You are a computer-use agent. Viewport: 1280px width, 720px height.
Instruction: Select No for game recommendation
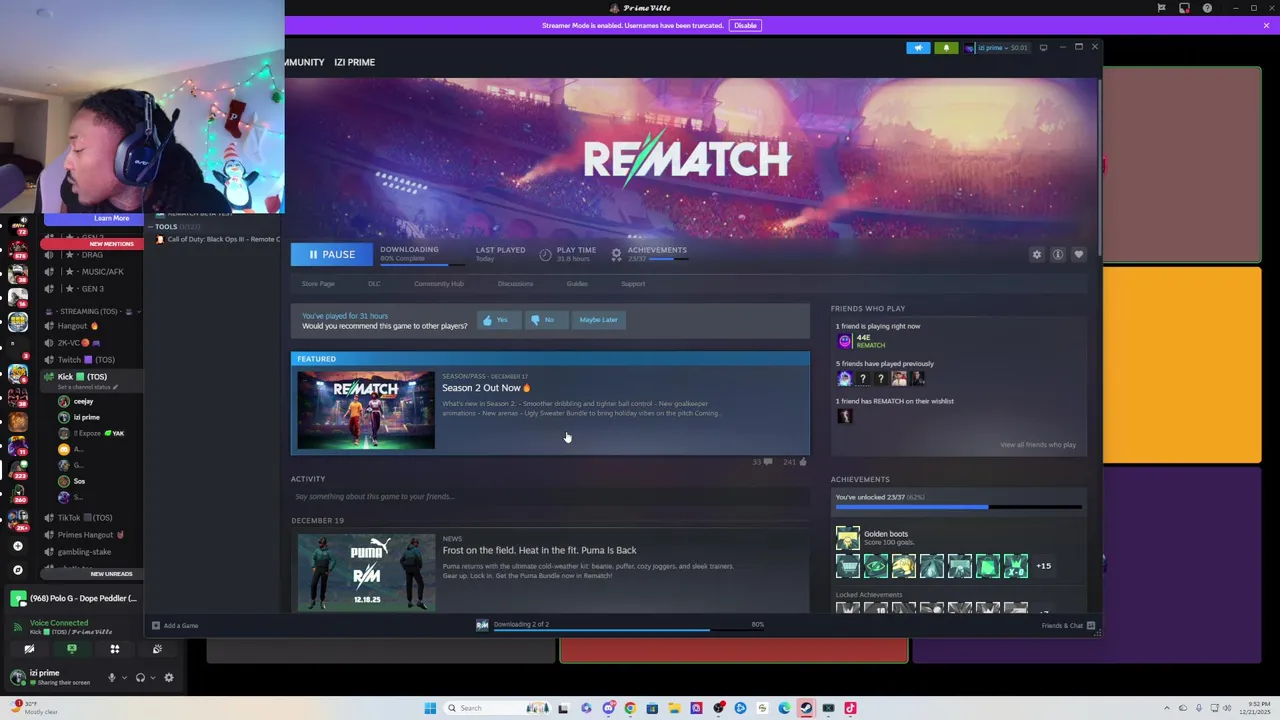click(x=545, y=320)
